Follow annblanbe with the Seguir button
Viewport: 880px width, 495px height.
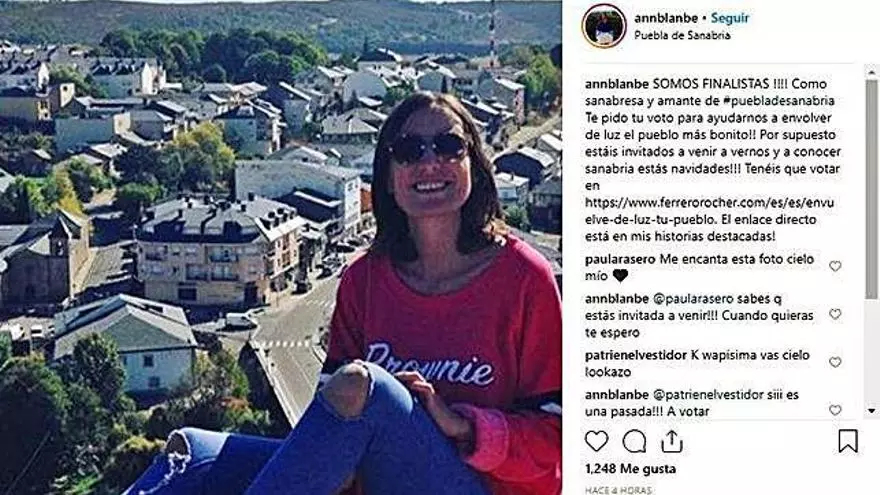click(730, 18)
